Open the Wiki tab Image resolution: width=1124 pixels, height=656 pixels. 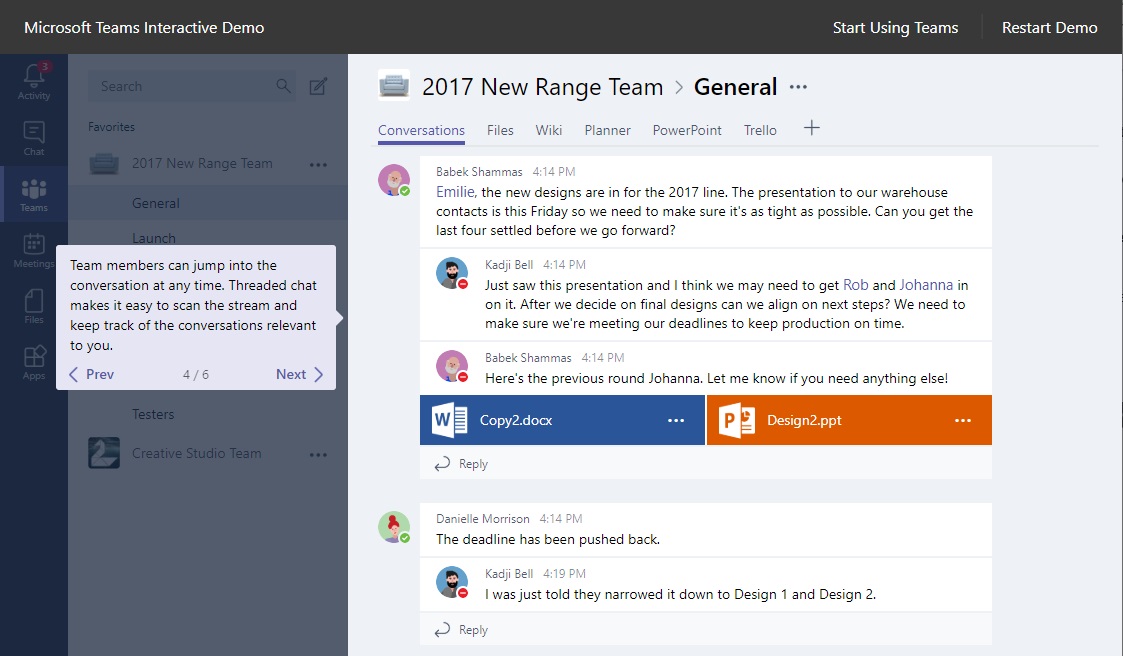(x=548, y=130)
